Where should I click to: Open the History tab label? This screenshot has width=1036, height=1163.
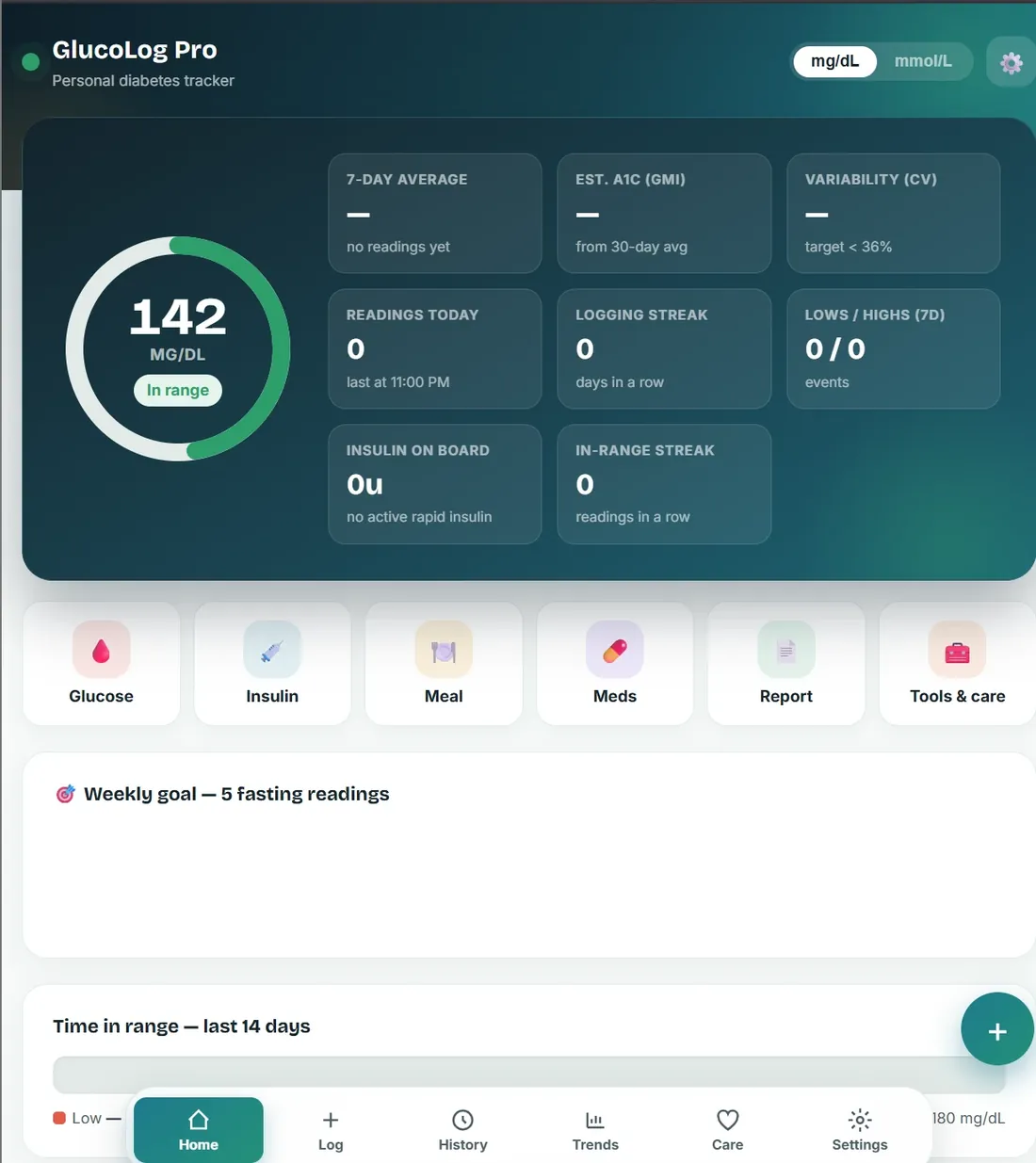pyautogui.click(x=462, y=1145)
